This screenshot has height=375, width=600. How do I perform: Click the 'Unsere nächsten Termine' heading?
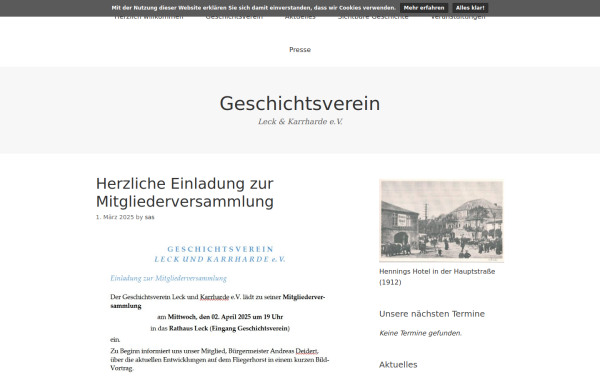tap(432, 314)
